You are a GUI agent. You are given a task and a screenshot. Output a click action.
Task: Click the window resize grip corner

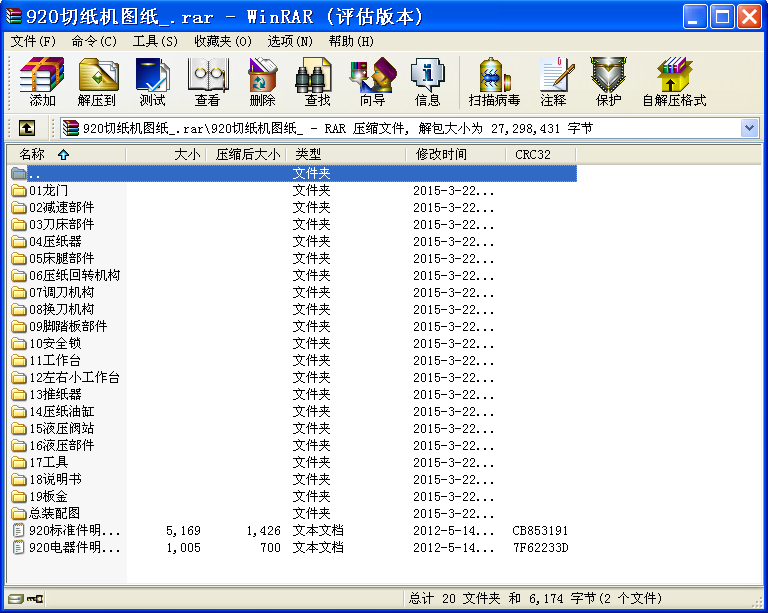tap(757, 602)
